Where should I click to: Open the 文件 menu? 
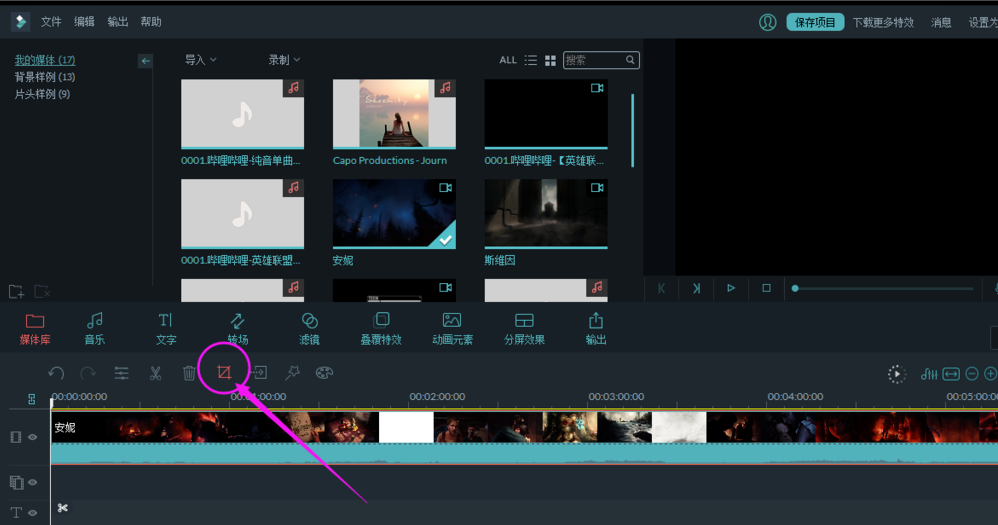[51, 22]
